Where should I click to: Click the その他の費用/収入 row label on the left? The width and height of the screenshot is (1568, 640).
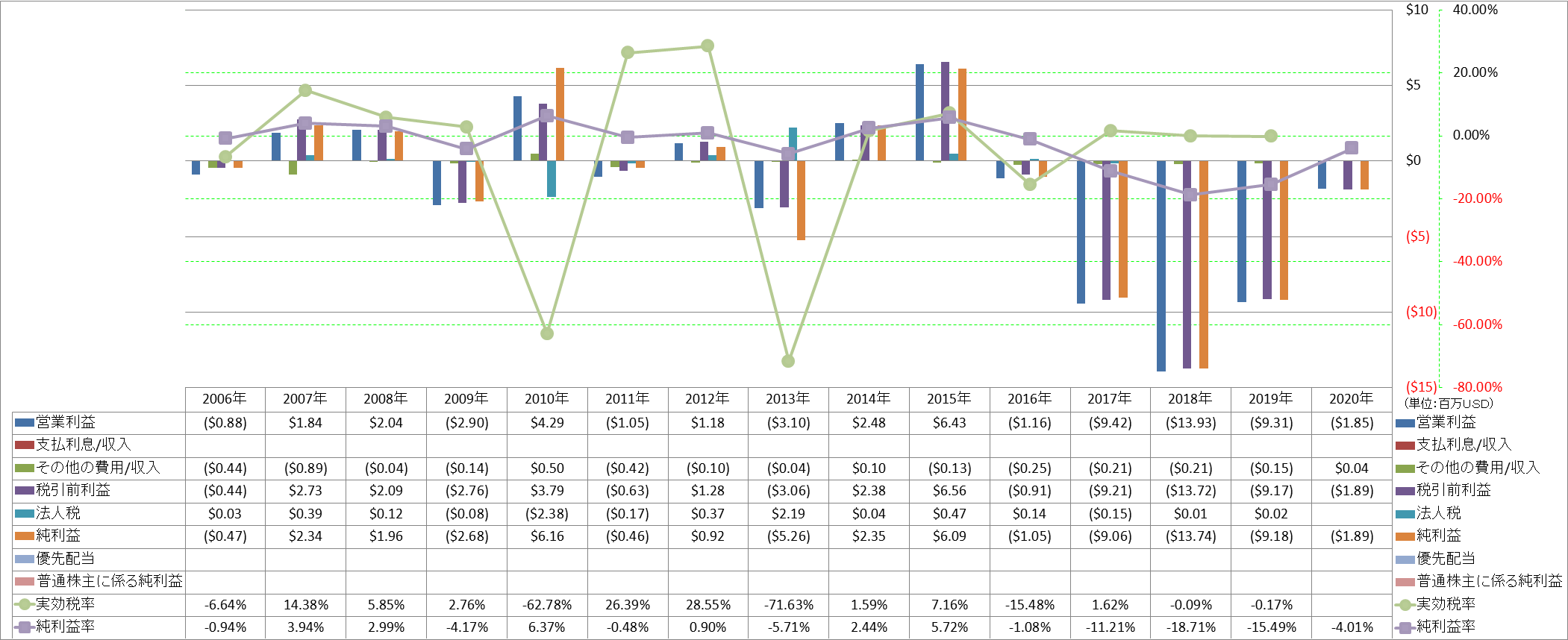click(x=99, y=468)
